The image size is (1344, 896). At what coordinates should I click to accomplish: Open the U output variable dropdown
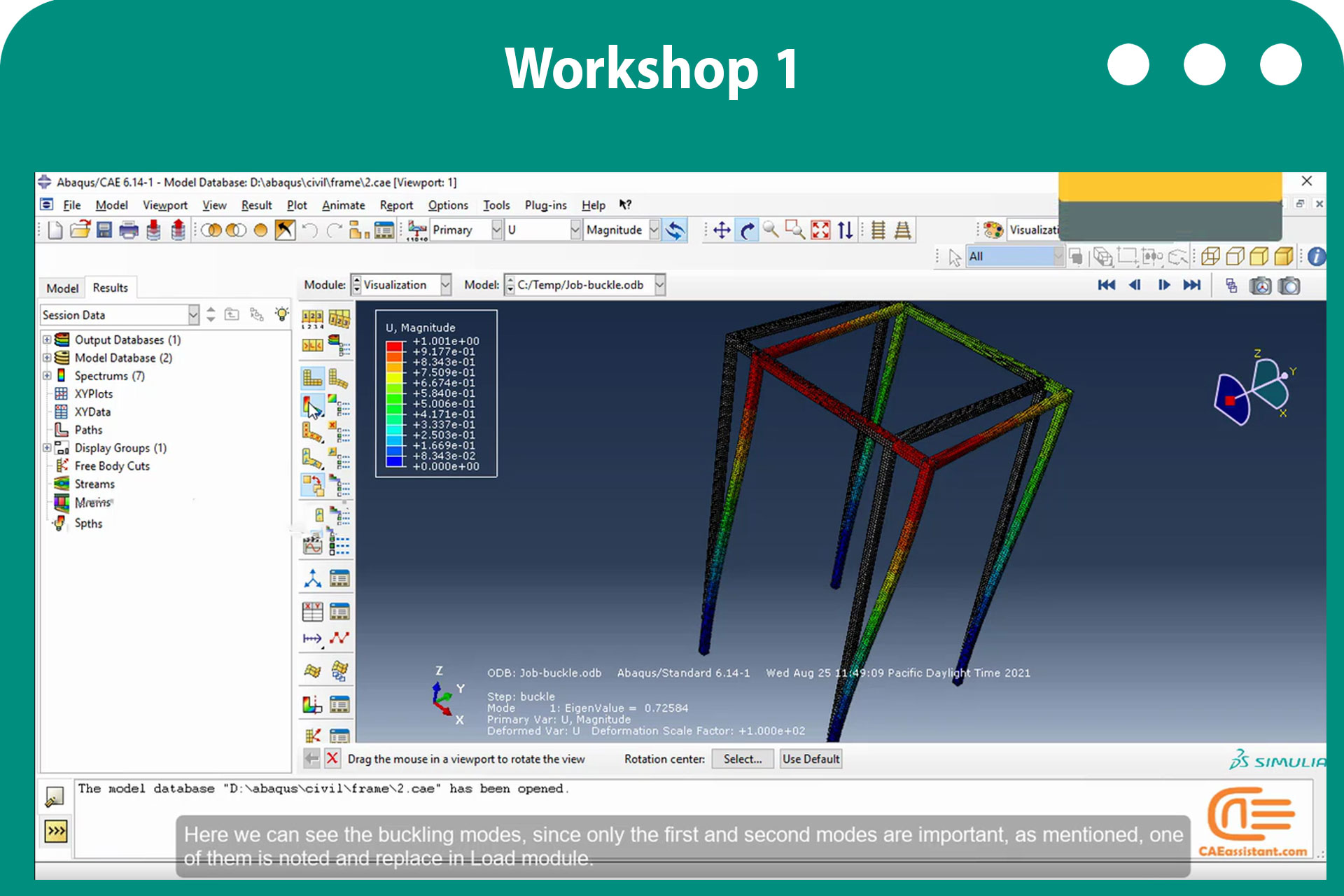click(x=575, y=230)
